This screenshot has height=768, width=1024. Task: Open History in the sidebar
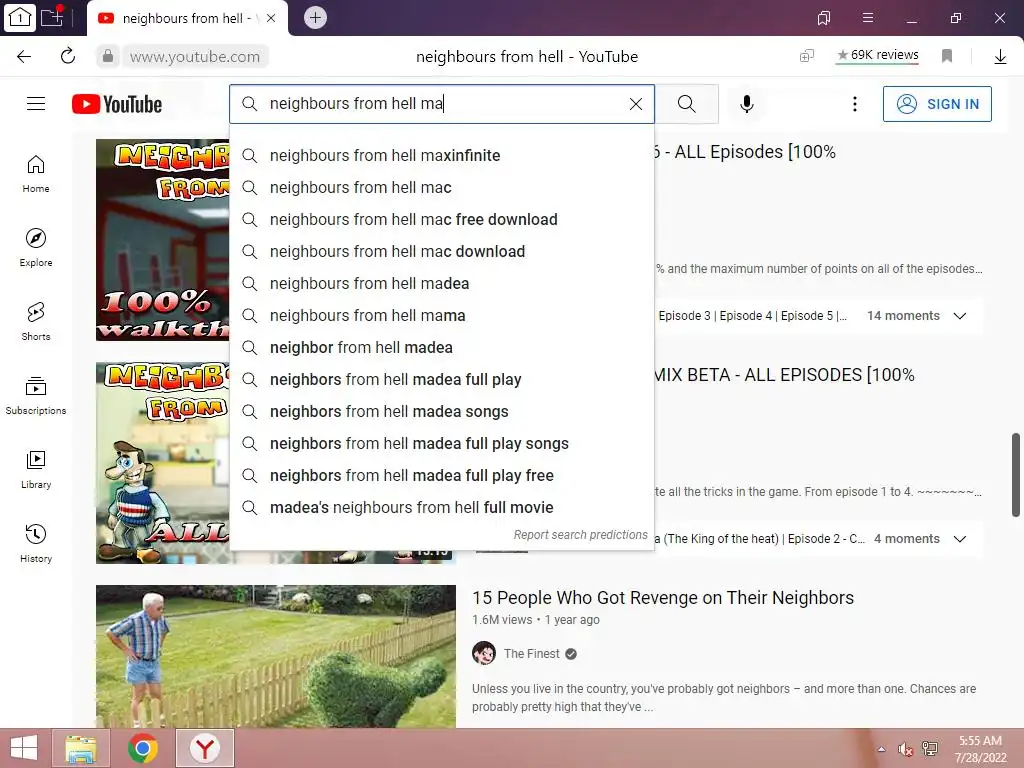click(36, 543)
